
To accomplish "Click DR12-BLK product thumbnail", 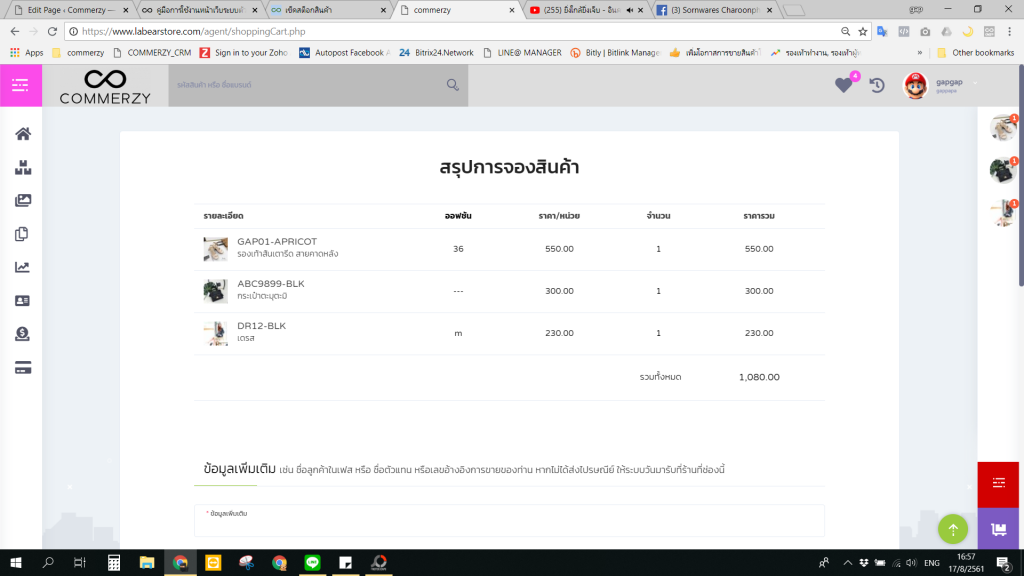I will (x=216, y=333).
